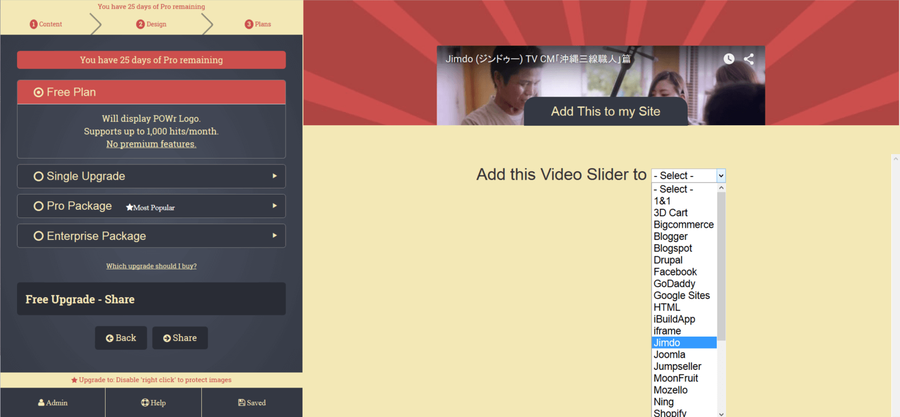Choose Bigcommerce from the list
The height and width of the screenshot is (417, 900).
click(684, 225)
